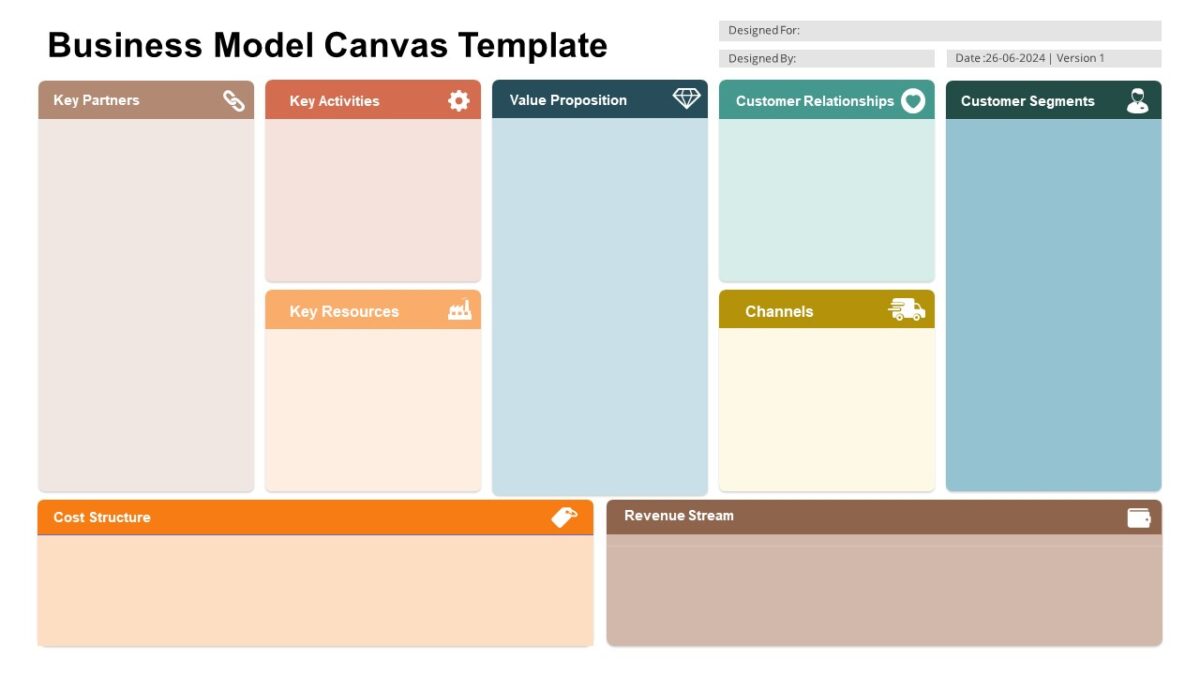Select the person icon in Customer Segments
The image size is (1200, 675).
click(1137, 100)
